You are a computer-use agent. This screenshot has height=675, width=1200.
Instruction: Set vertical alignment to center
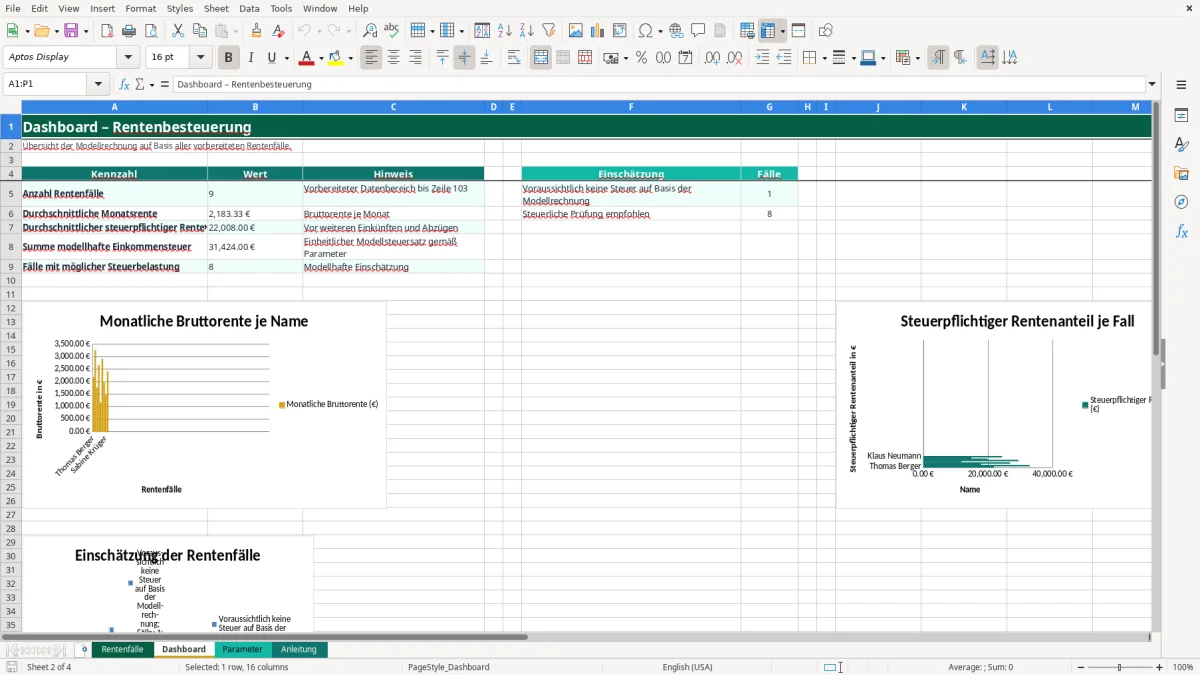[464, 58]
